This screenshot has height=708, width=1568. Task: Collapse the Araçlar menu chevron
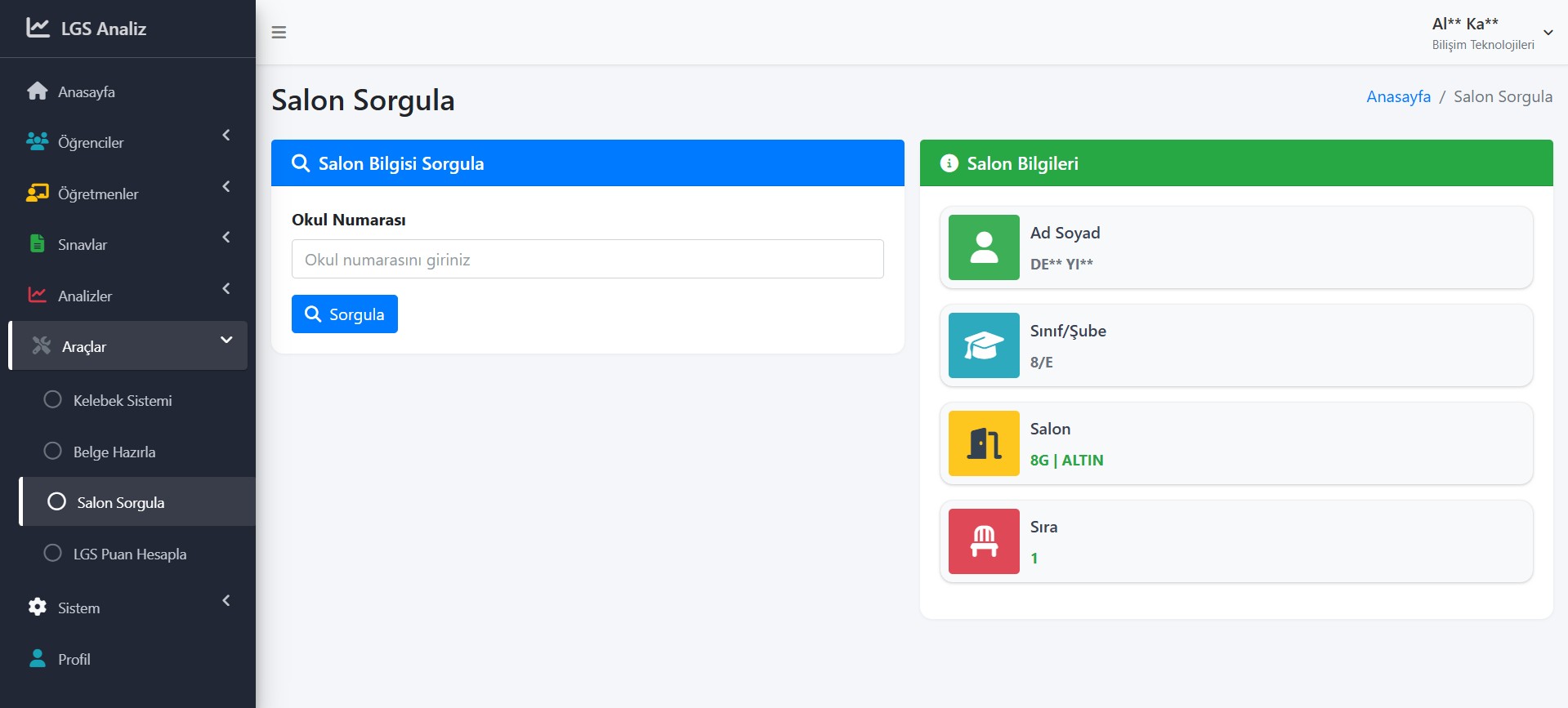[x=226, y=340]
